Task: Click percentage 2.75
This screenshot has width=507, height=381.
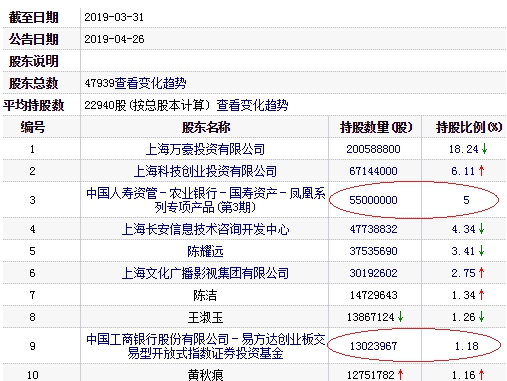Action: coord(463,273)
